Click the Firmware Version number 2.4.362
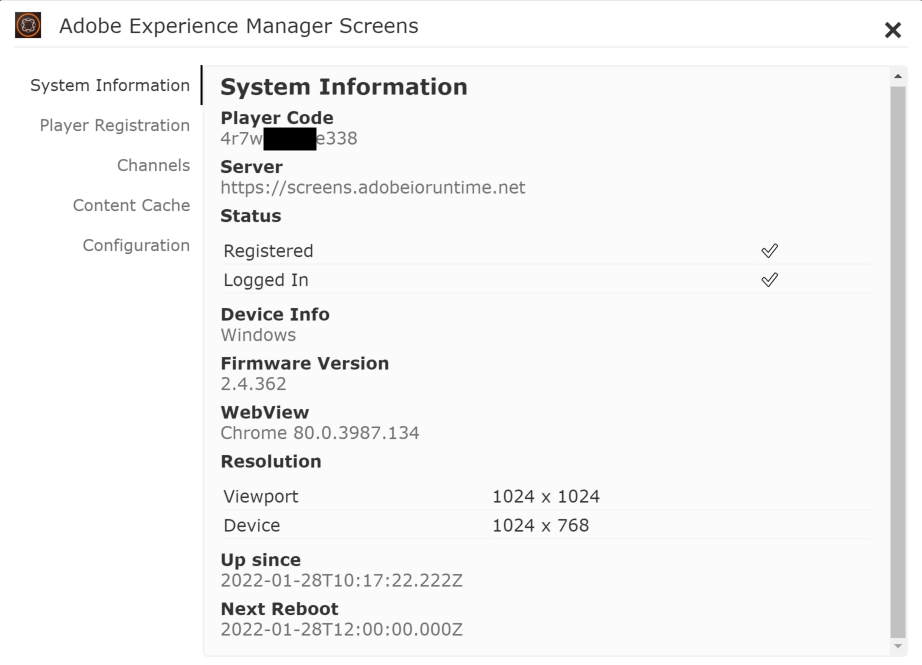 point(253,384)
